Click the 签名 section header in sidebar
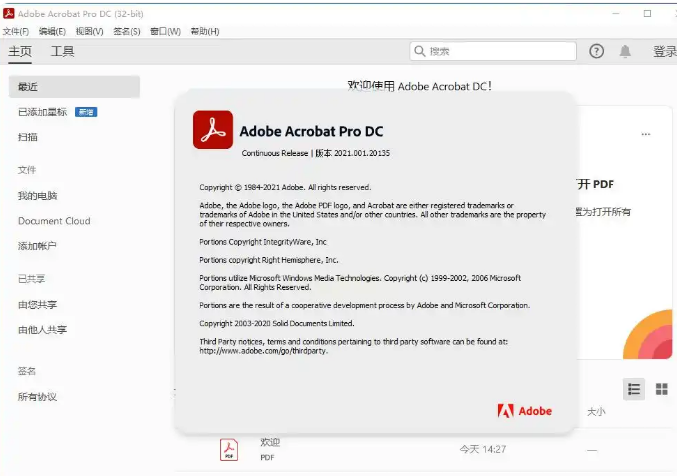677x476 pixels. pyautogui.click(x=27, y=371)
